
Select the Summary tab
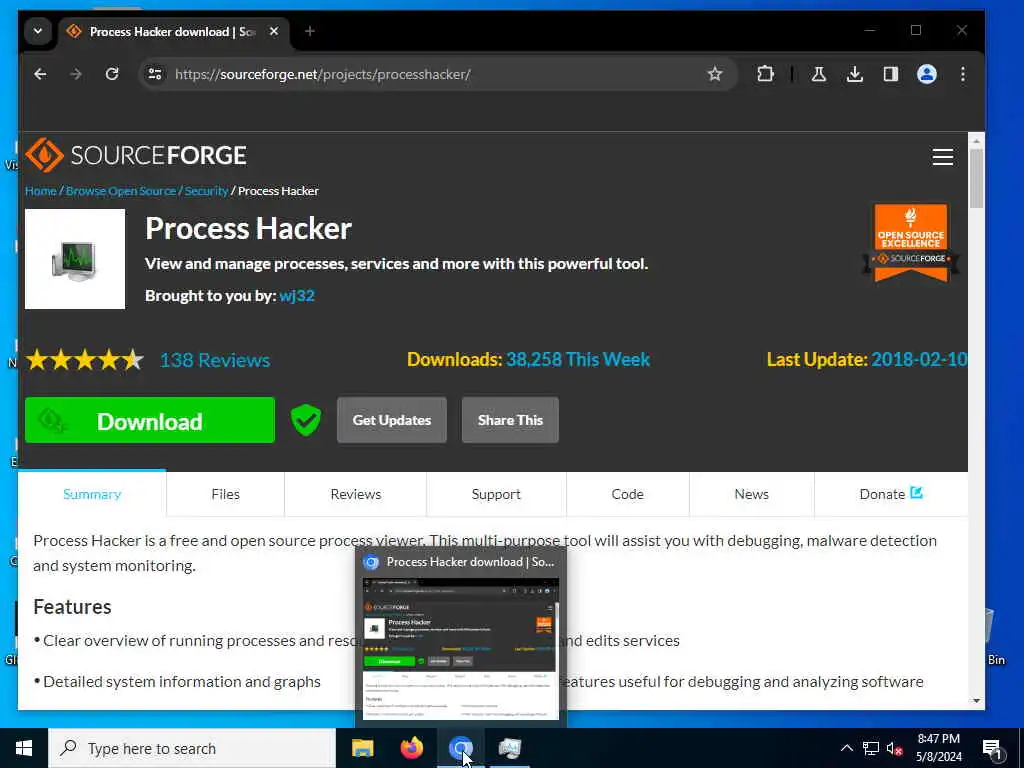coord(92,494)
